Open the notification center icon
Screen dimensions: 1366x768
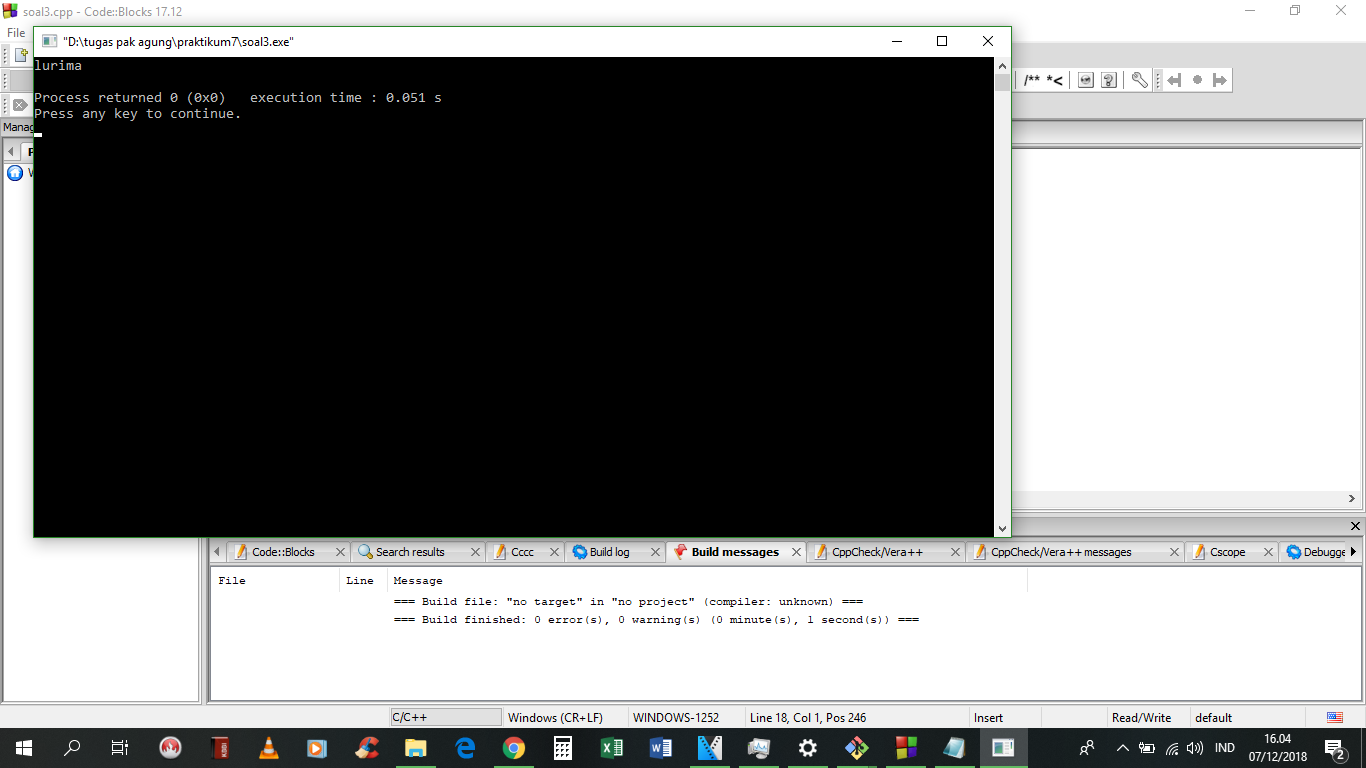click(x=1333, y=748)
